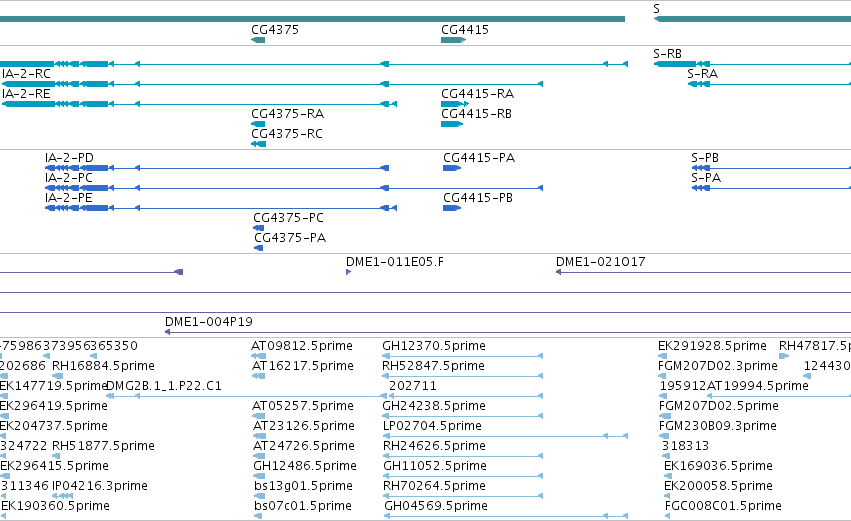Screen dimensions: 851x521
Task: Select EK296415.5prime EST label
Action: coord(54,466)
